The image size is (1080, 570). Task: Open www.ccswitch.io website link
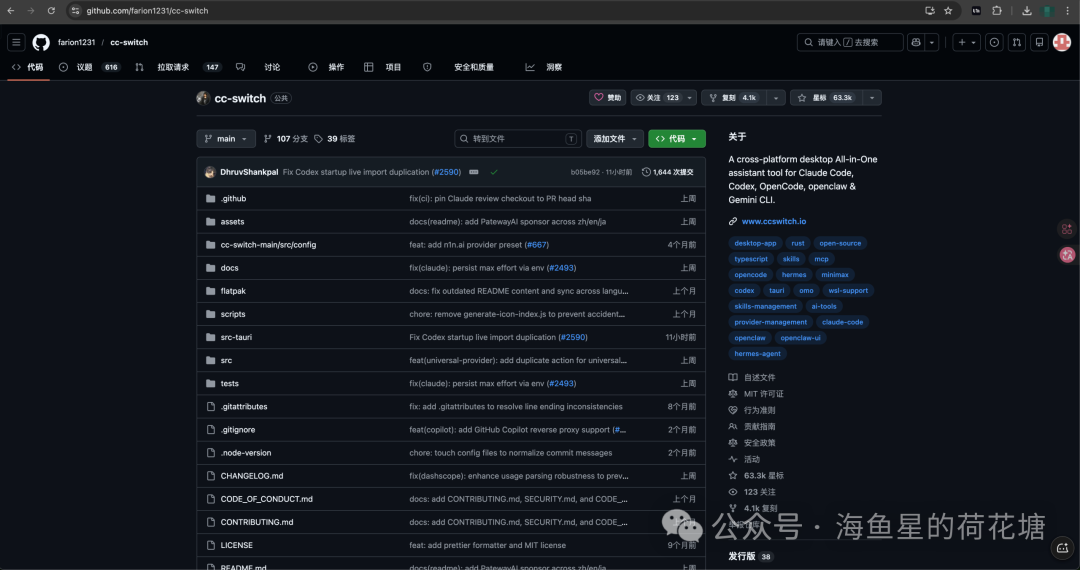pos(773,221)
